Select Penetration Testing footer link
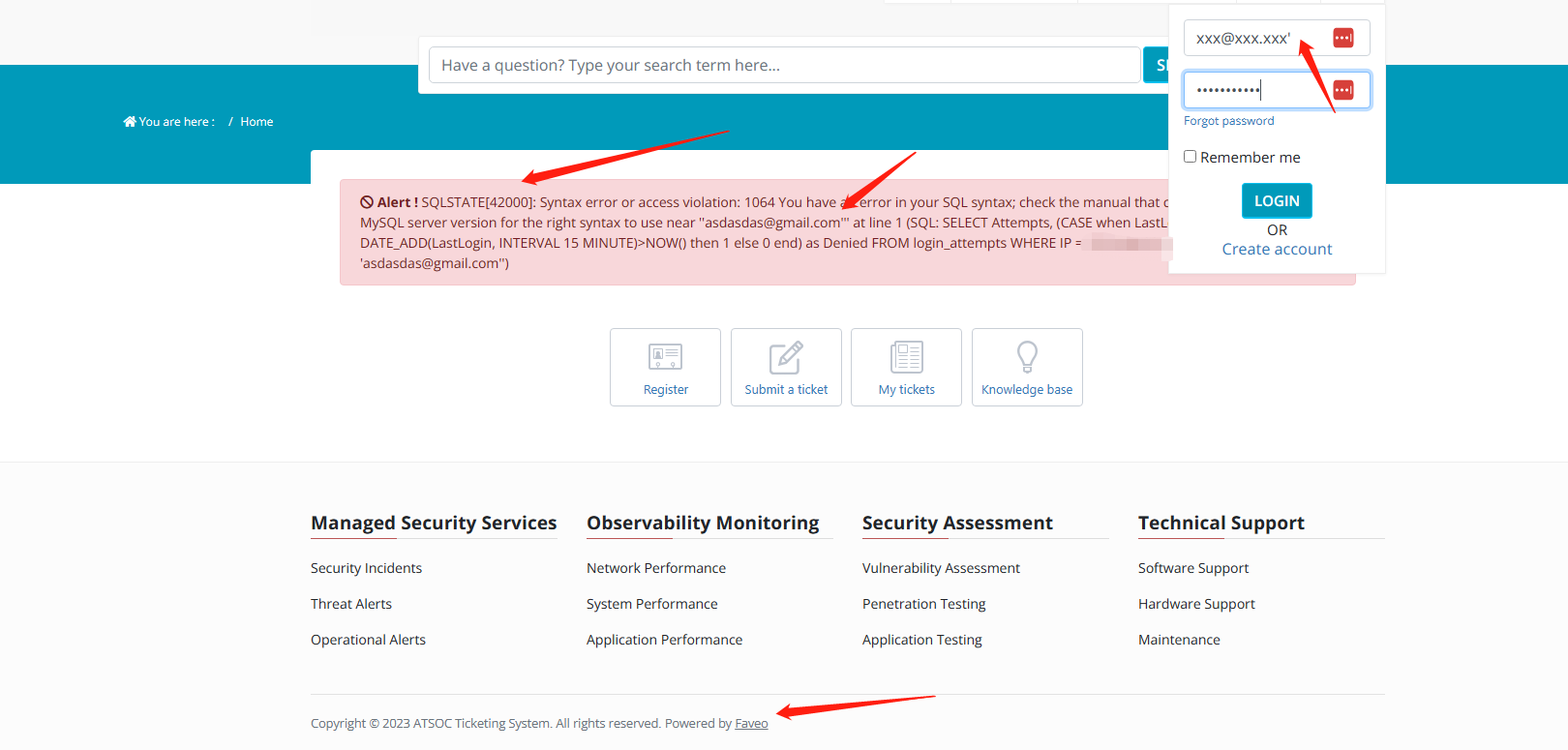This screenshot has height=750, width=1568. (923, 604)
